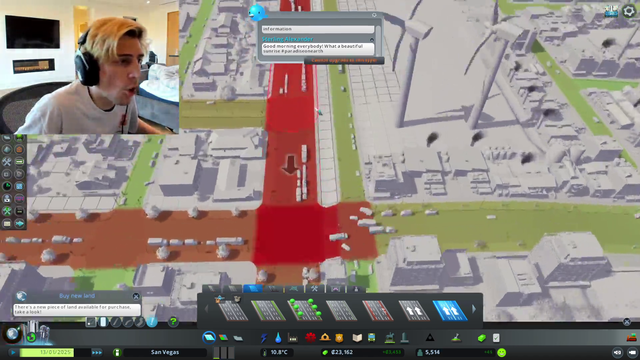The image size is (640, 360).
Task: Select the bulldozer tool
Action: click(x=631, y=338)
